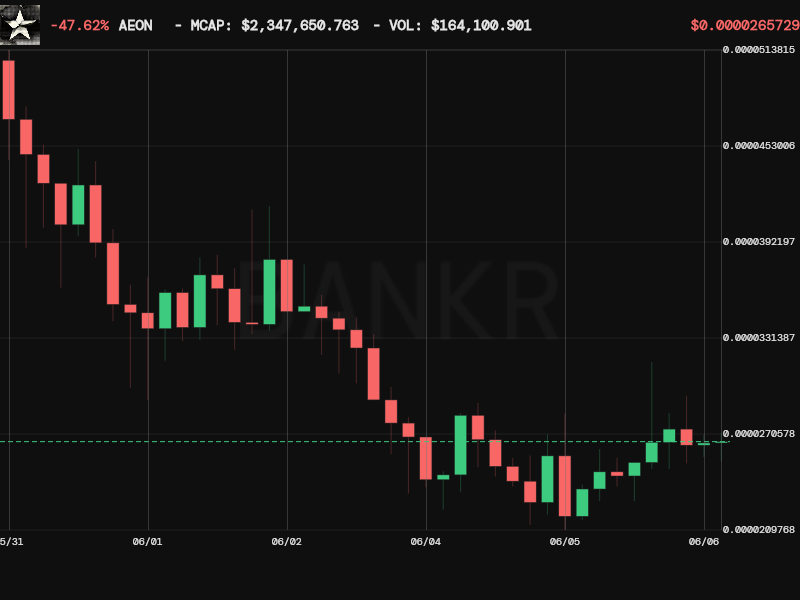Click the 0.0000270578 price axis label

point(759,434)
